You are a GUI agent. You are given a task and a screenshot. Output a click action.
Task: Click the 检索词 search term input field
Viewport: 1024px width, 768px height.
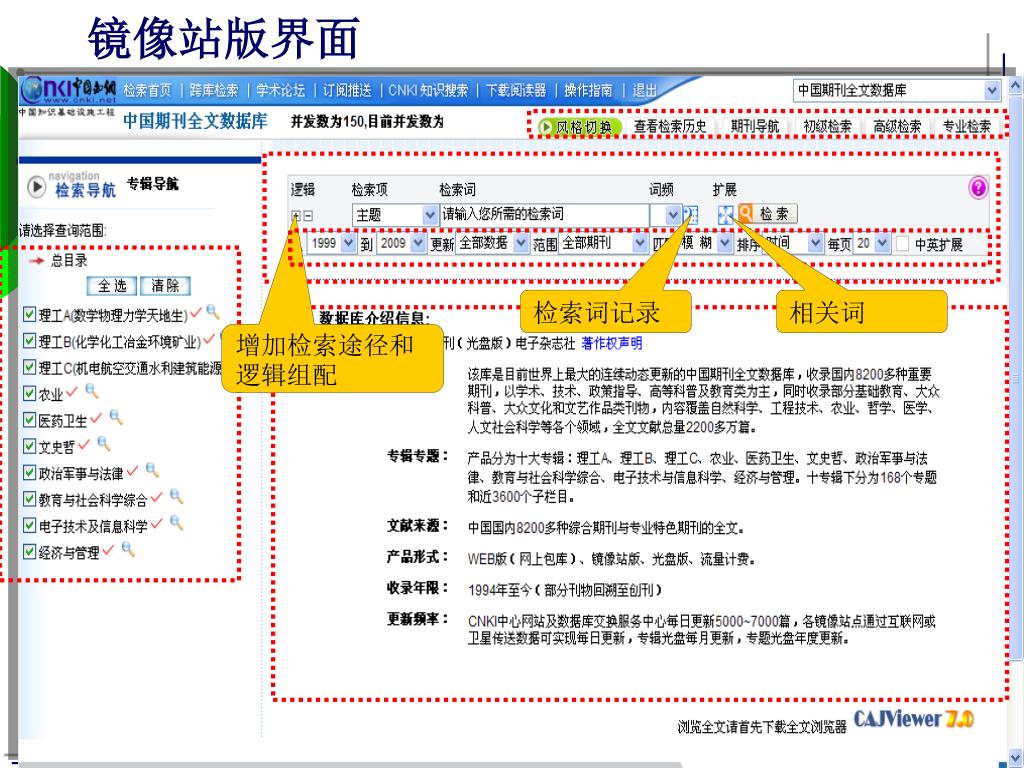[545, 215]
